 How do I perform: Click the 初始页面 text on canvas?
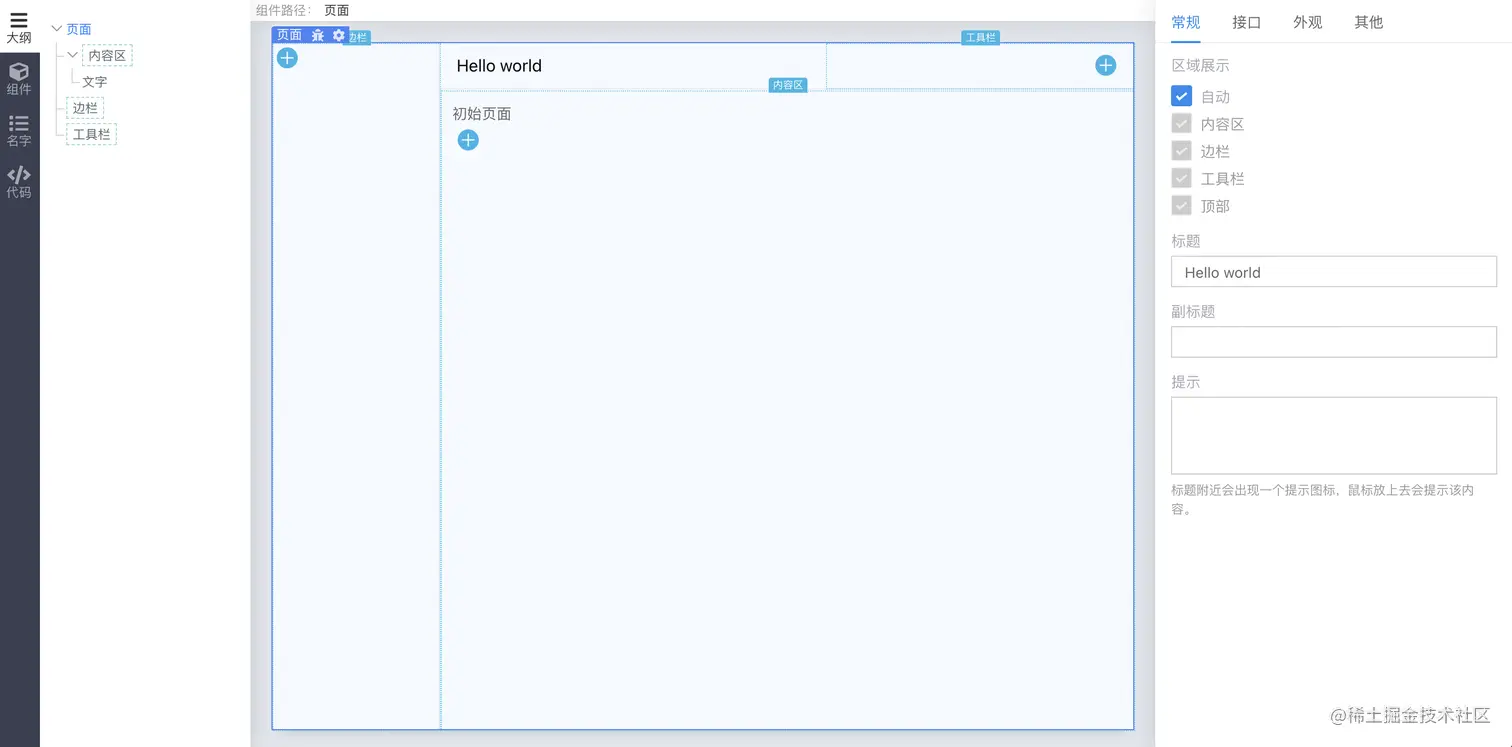tap(482, 114)
